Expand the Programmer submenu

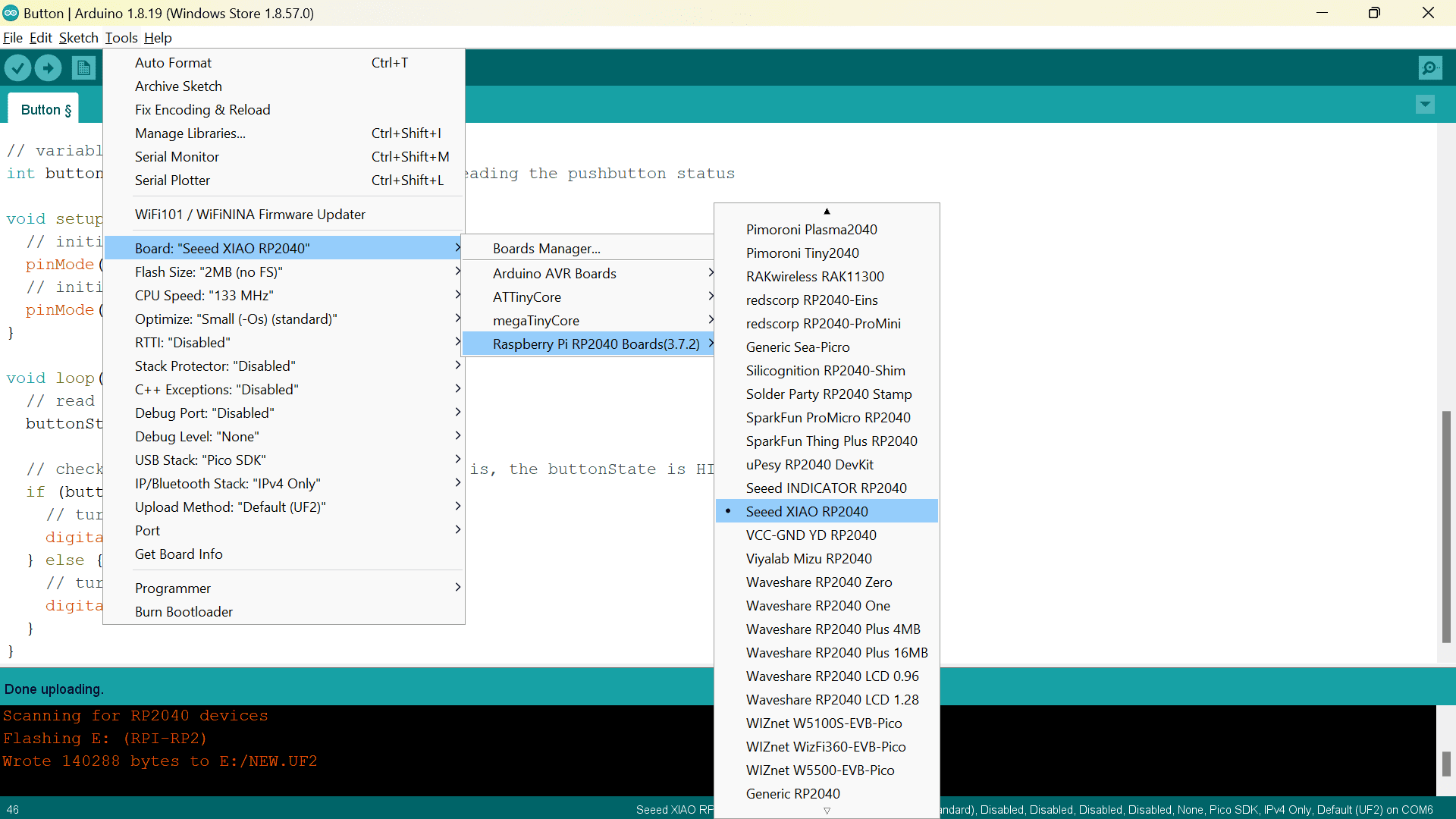click(x=284, y=588)
